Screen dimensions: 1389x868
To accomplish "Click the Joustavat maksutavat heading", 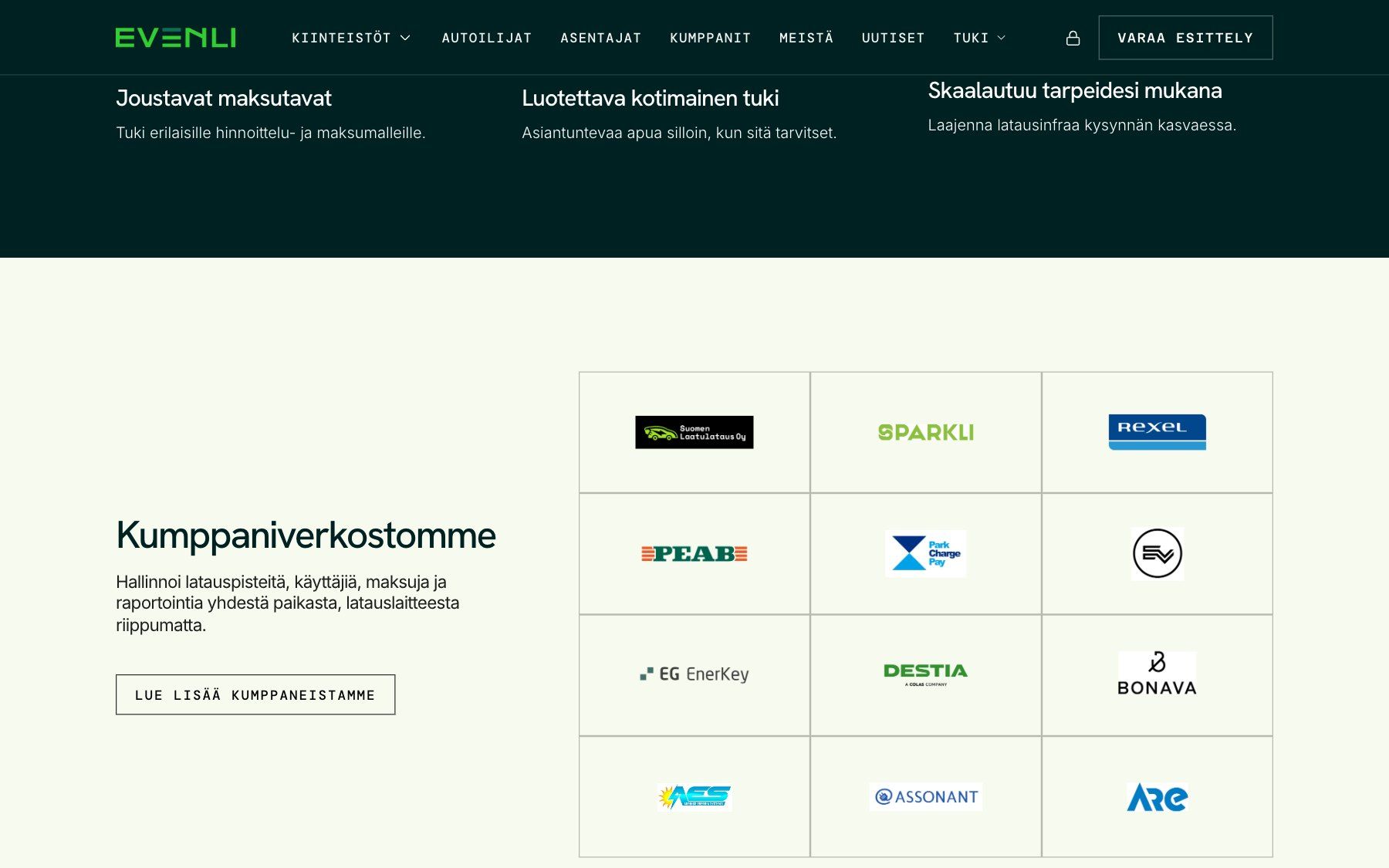I will pos(224,98).
